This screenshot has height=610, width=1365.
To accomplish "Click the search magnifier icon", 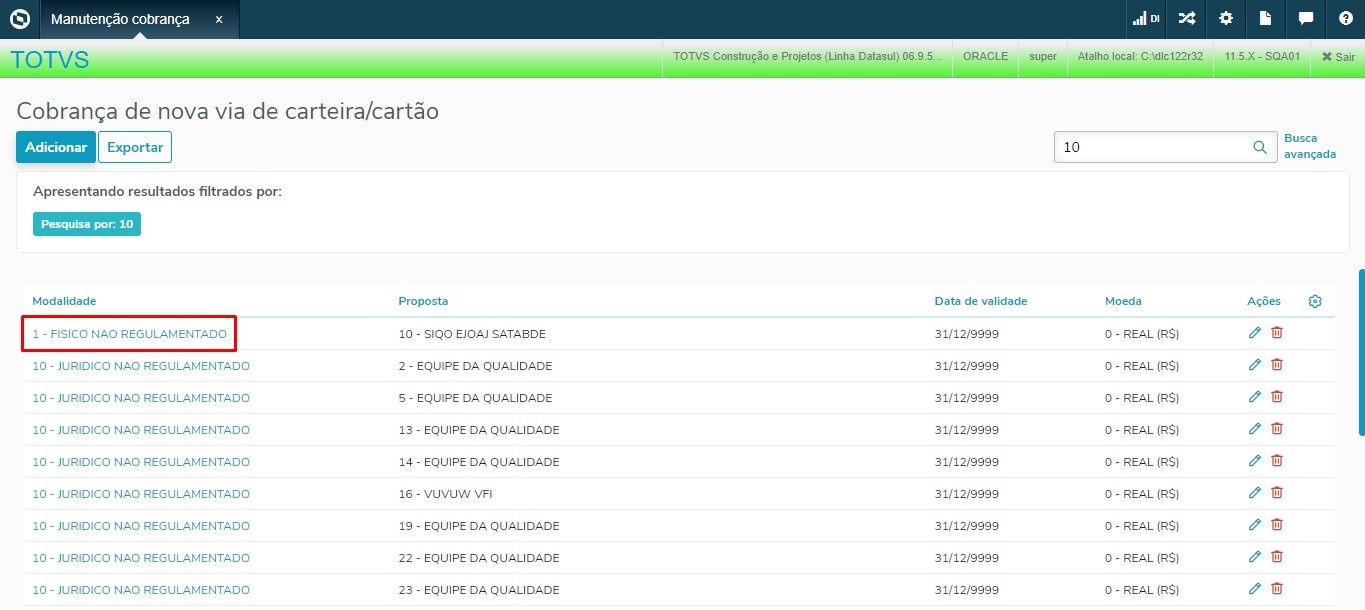I will pos(1260,147).
